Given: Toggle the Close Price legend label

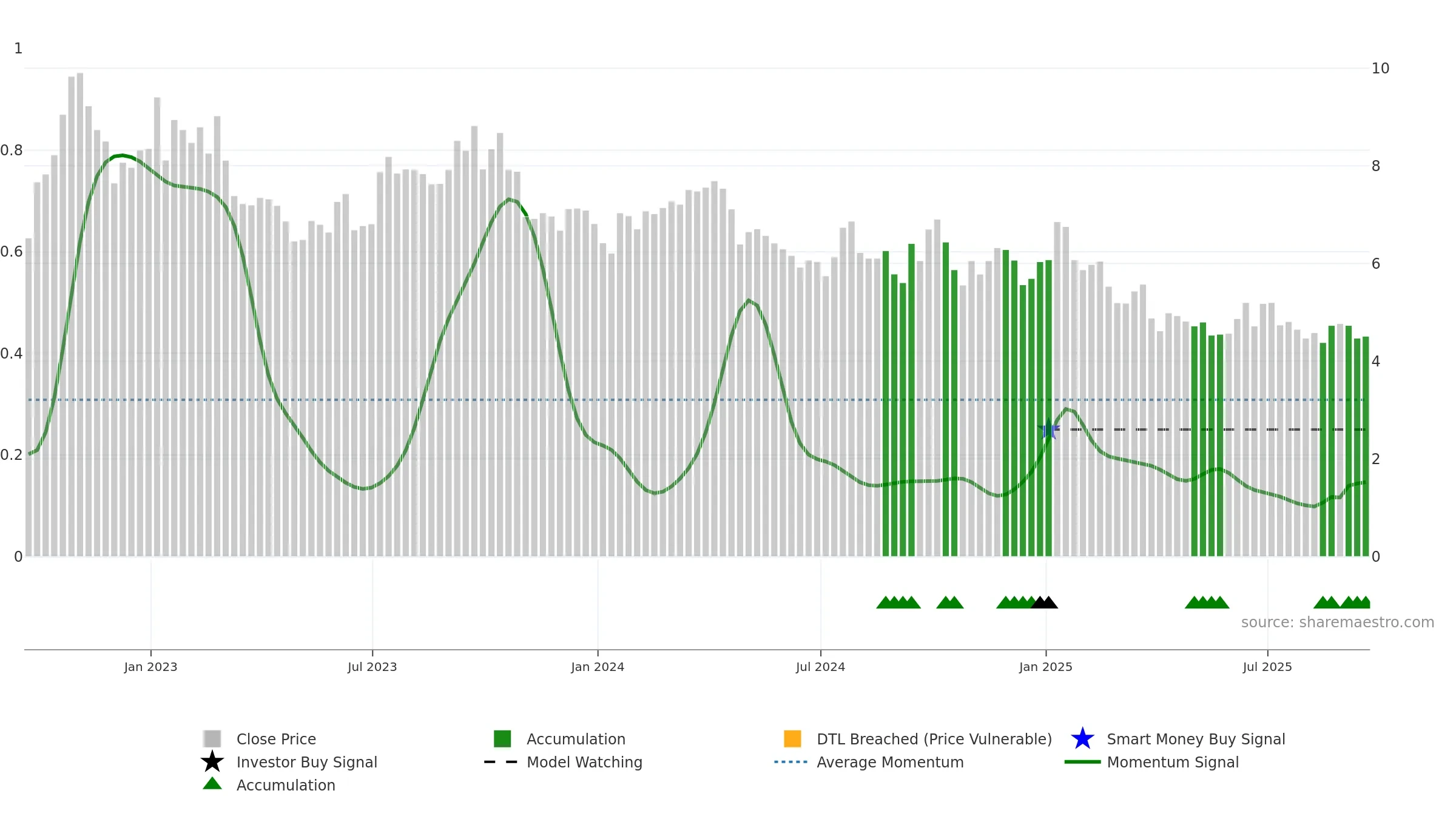Looking at the screenshot, I should pyautogui.click(x=276, y=739).
